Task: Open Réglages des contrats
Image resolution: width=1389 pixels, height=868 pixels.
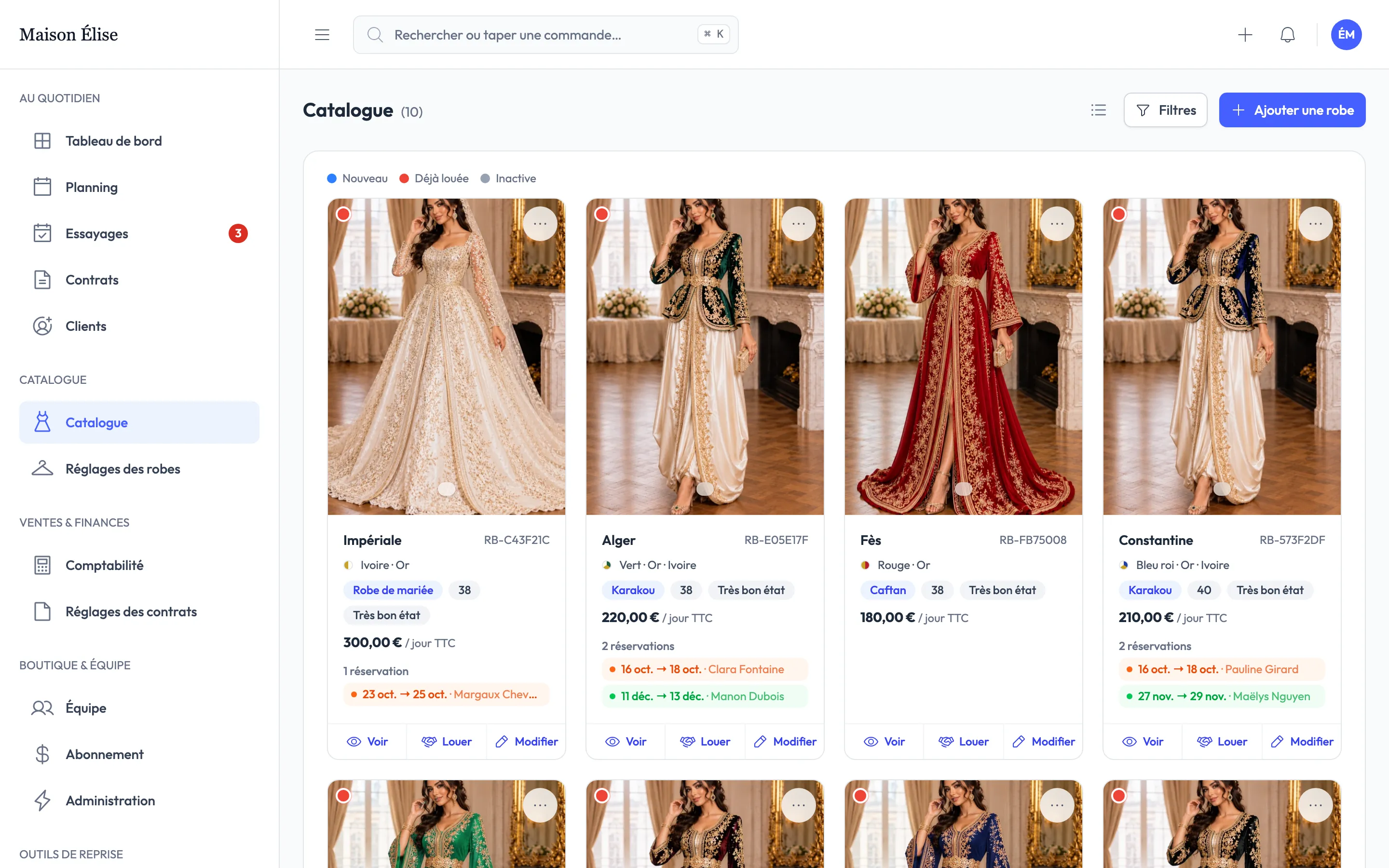Action: click(139, 611)
